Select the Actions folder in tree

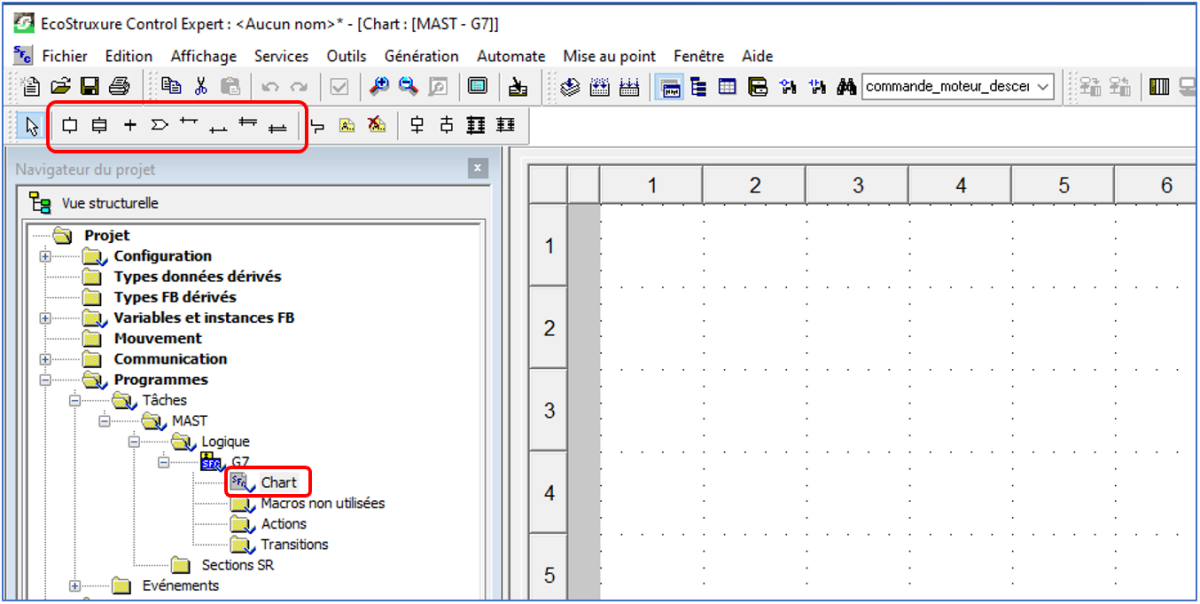click(284, 524)
